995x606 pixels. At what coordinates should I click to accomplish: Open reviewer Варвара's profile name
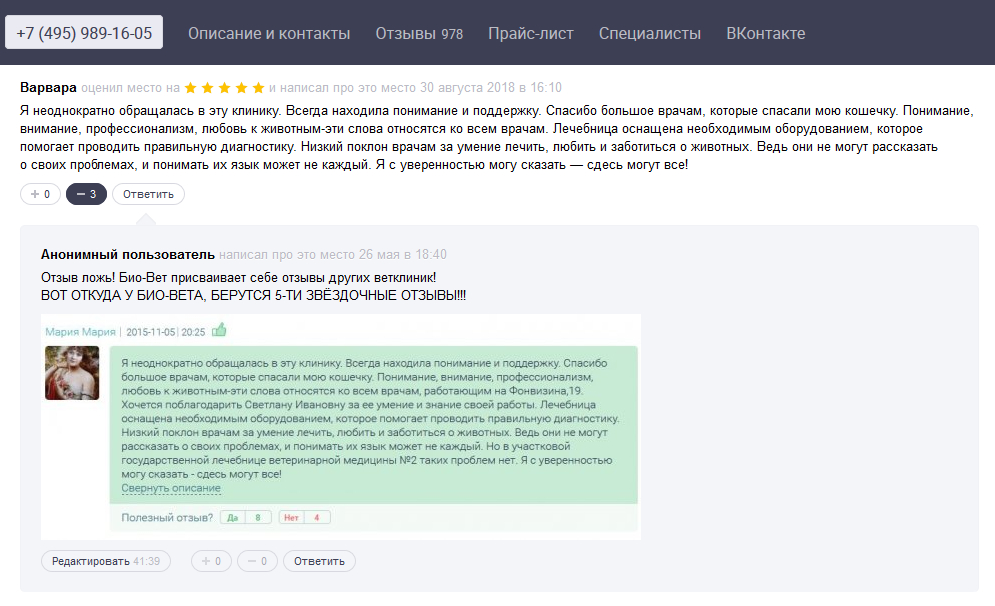(x=48, y=88)
